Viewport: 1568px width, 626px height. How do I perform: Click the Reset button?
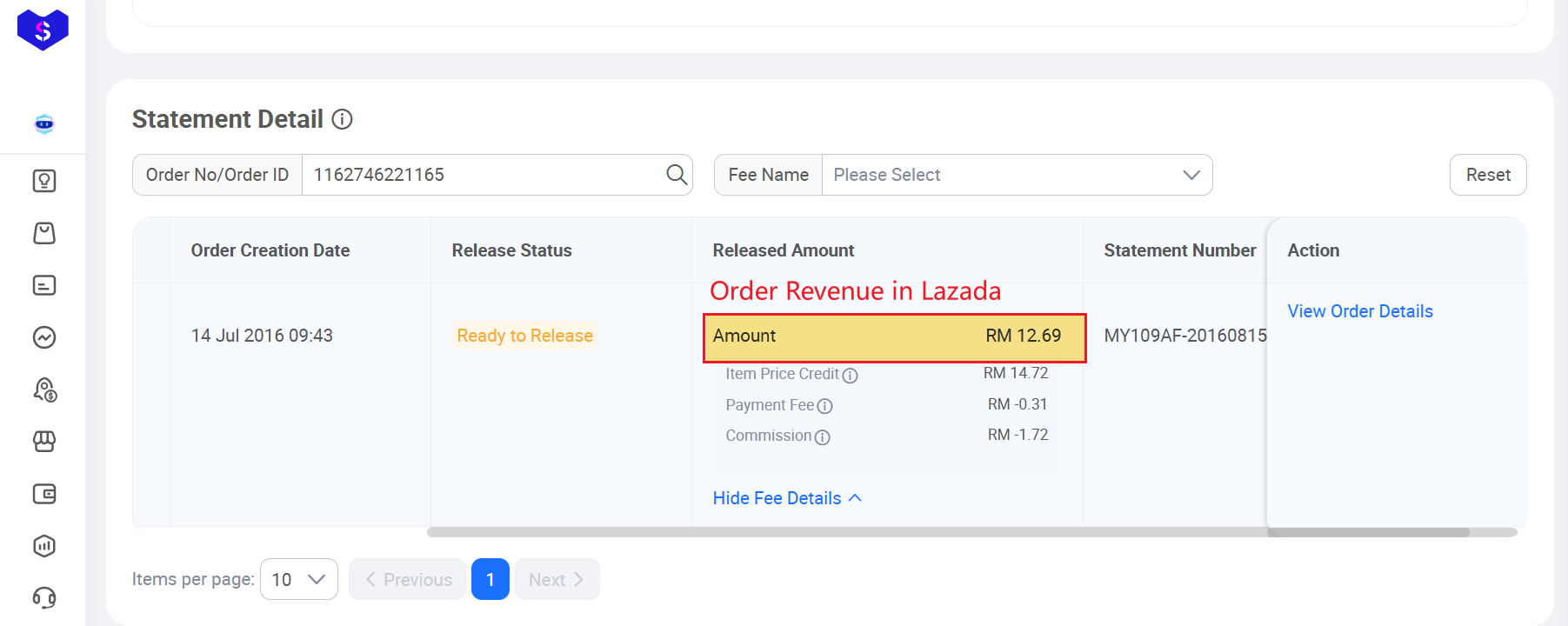pos(1488,175)
